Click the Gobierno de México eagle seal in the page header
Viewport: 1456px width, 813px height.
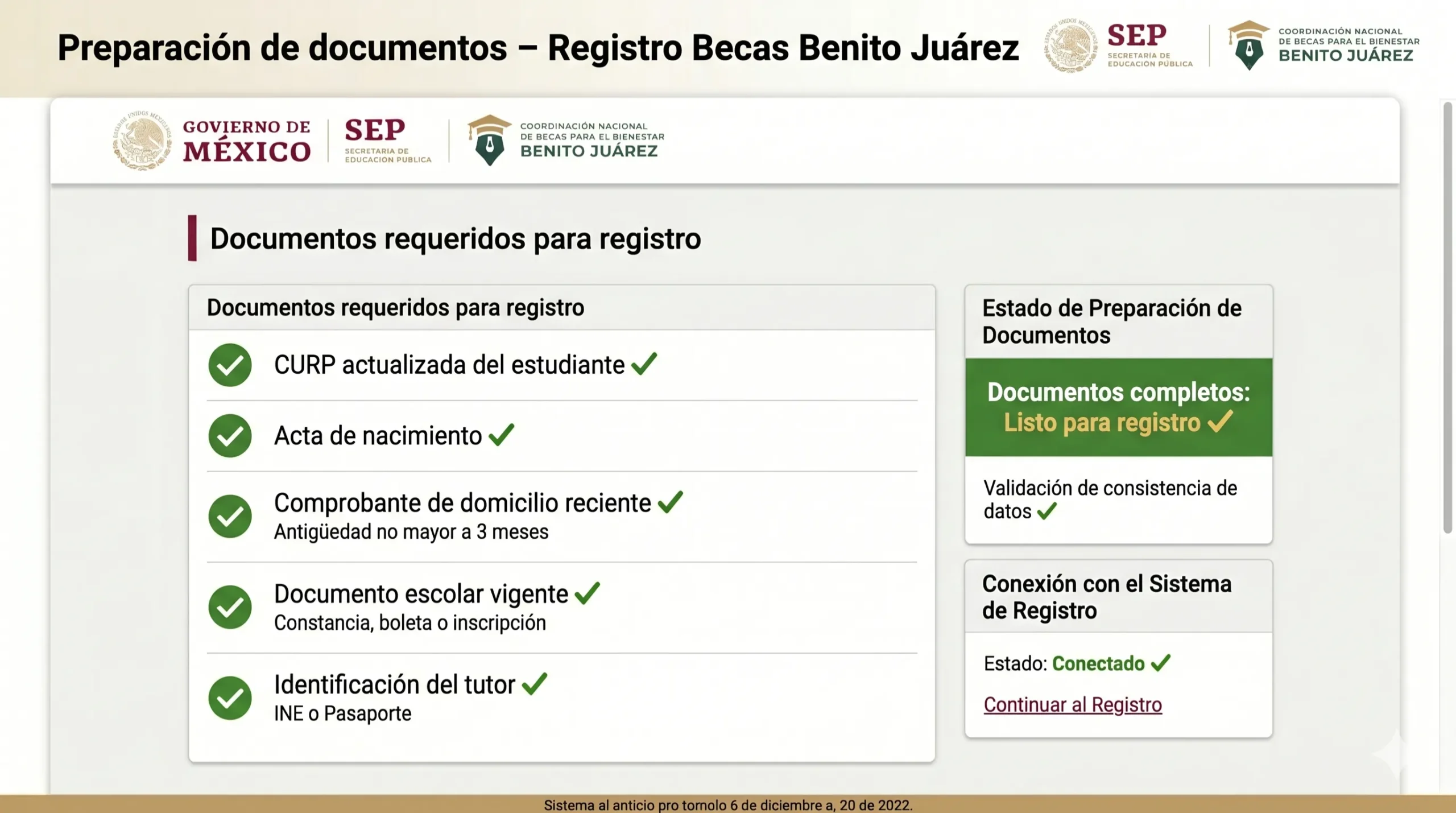coord(142,141)
